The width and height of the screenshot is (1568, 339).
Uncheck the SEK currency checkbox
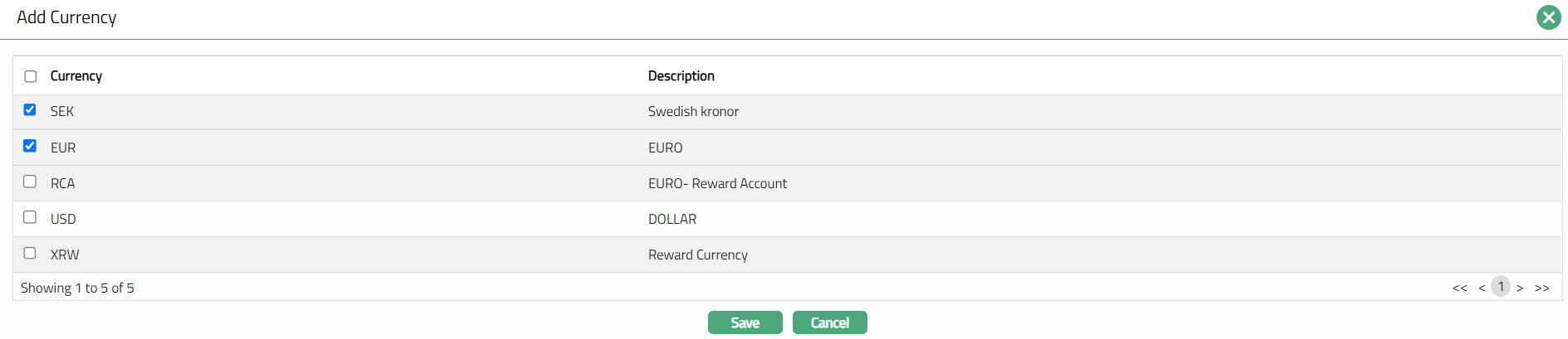(30, 109)
